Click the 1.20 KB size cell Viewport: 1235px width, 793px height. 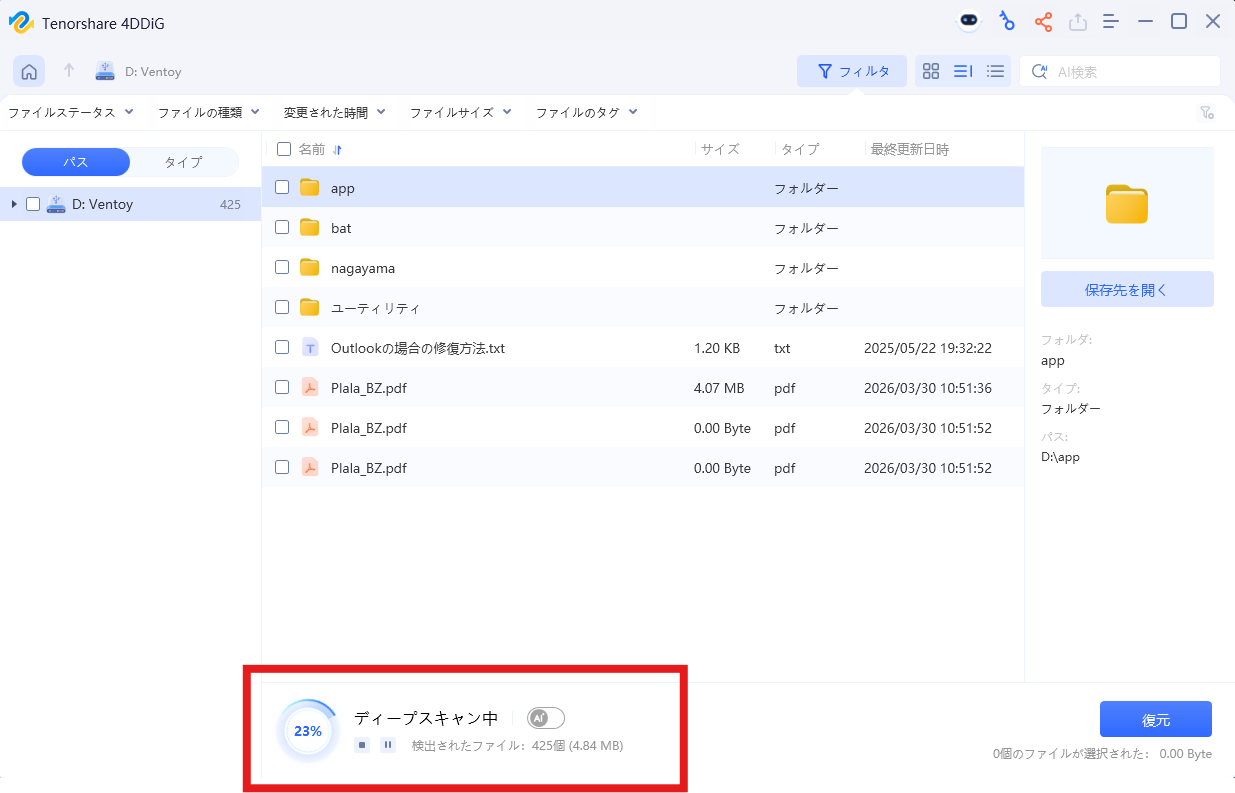pos(717,348)
